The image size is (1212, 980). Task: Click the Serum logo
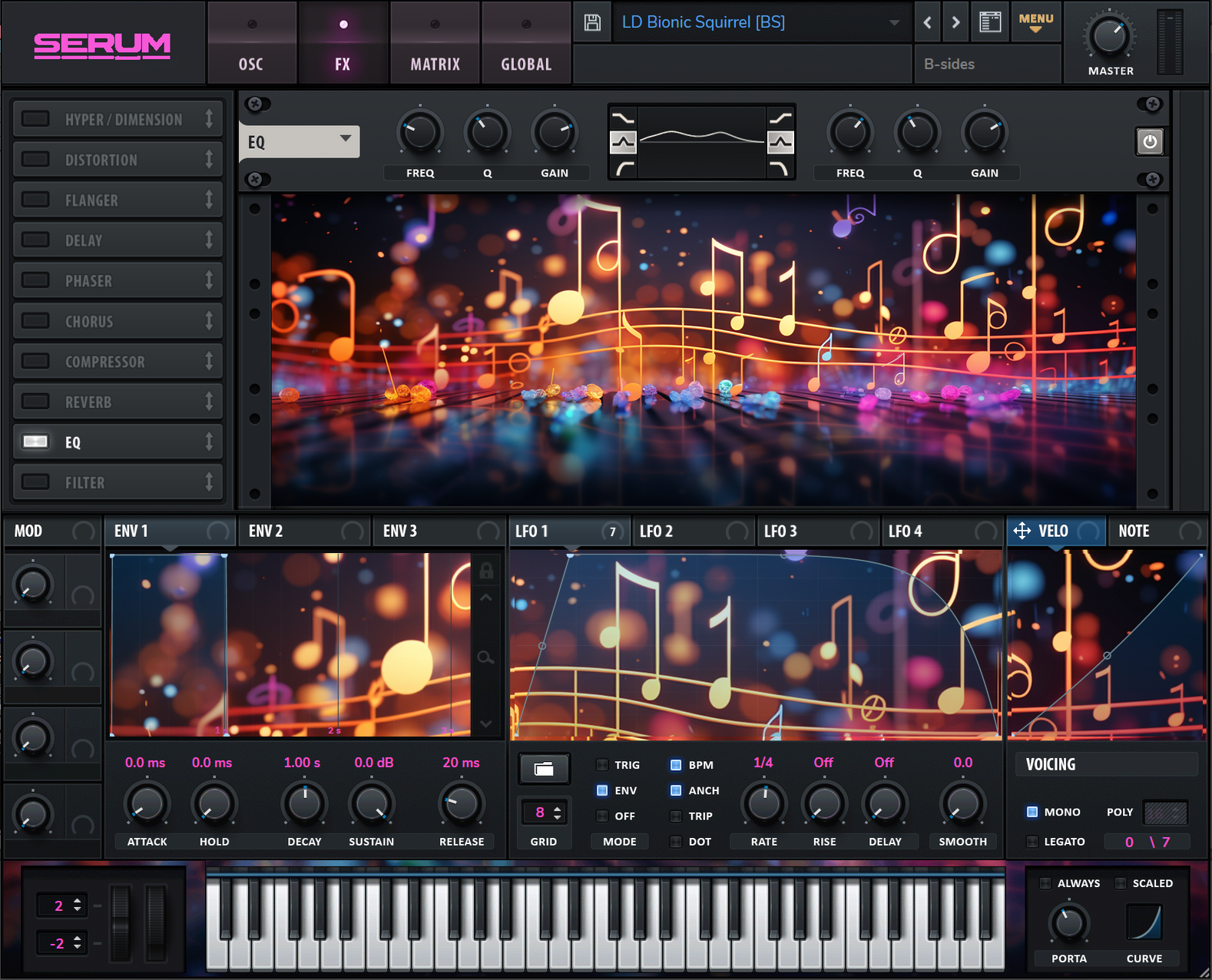pos(102,45)
